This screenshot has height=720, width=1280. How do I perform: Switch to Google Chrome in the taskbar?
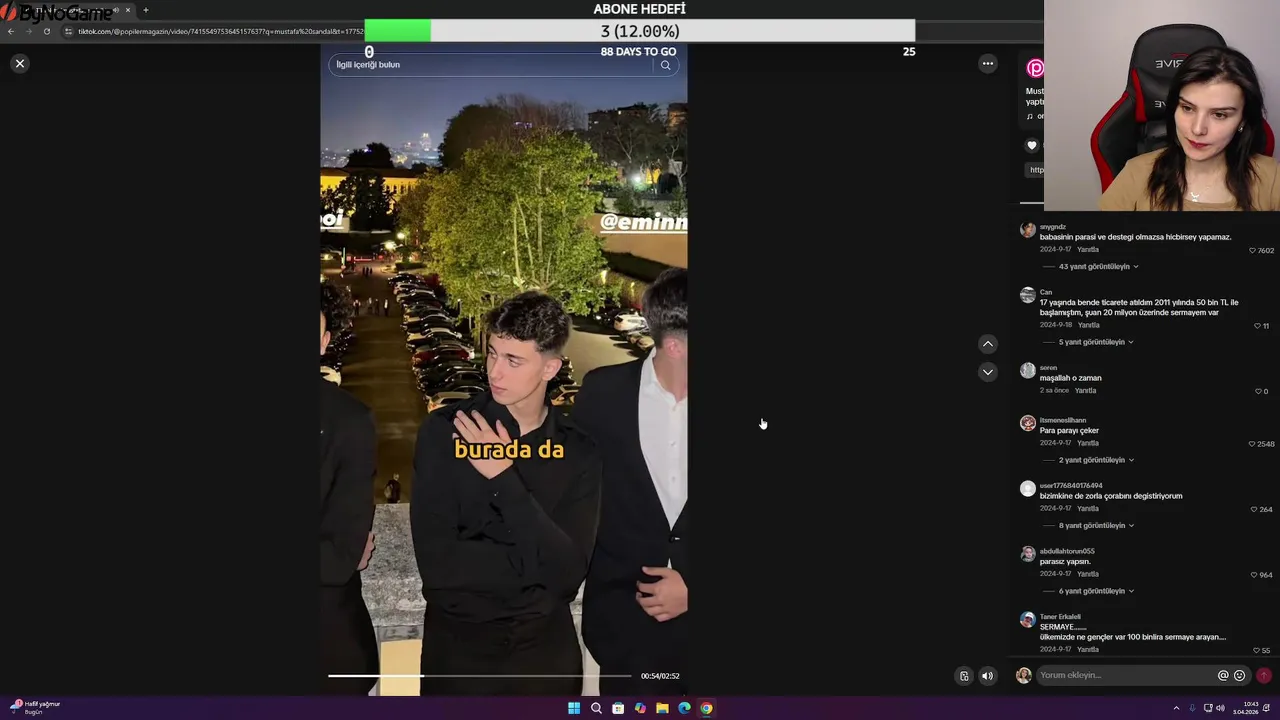(x=706, y=708)
